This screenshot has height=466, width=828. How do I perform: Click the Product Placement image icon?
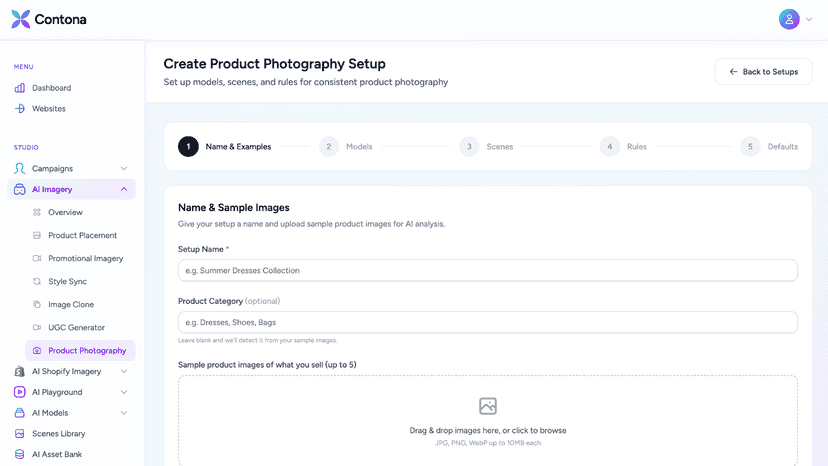click(37, 235)
